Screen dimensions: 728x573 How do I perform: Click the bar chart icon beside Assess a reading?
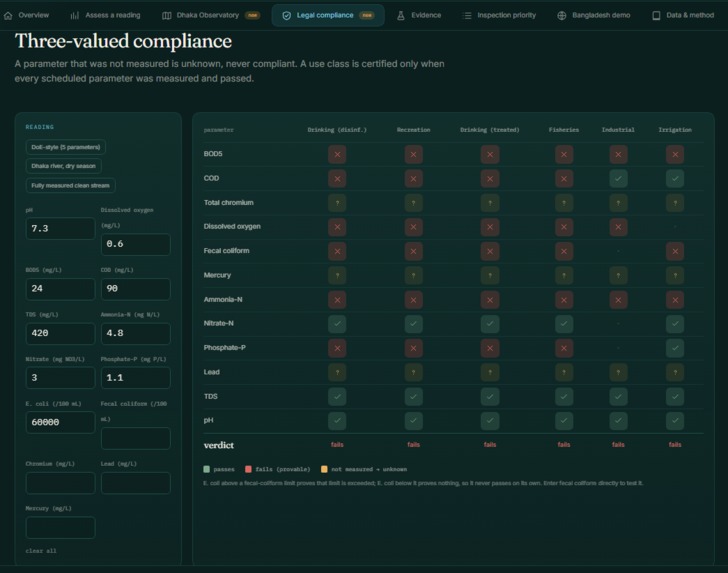click(x=74, y=16)
